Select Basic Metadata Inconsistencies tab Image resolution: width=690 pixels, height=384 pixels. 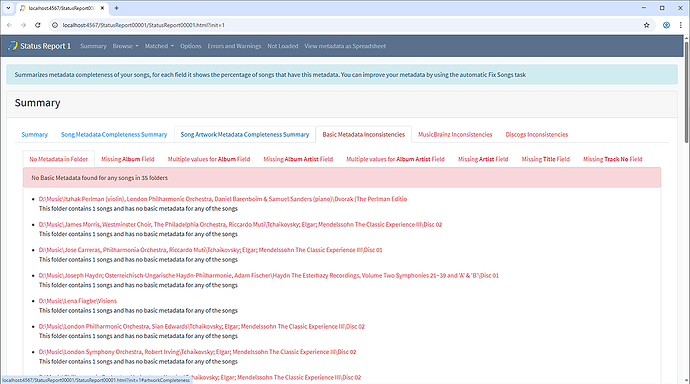(363, 134)
